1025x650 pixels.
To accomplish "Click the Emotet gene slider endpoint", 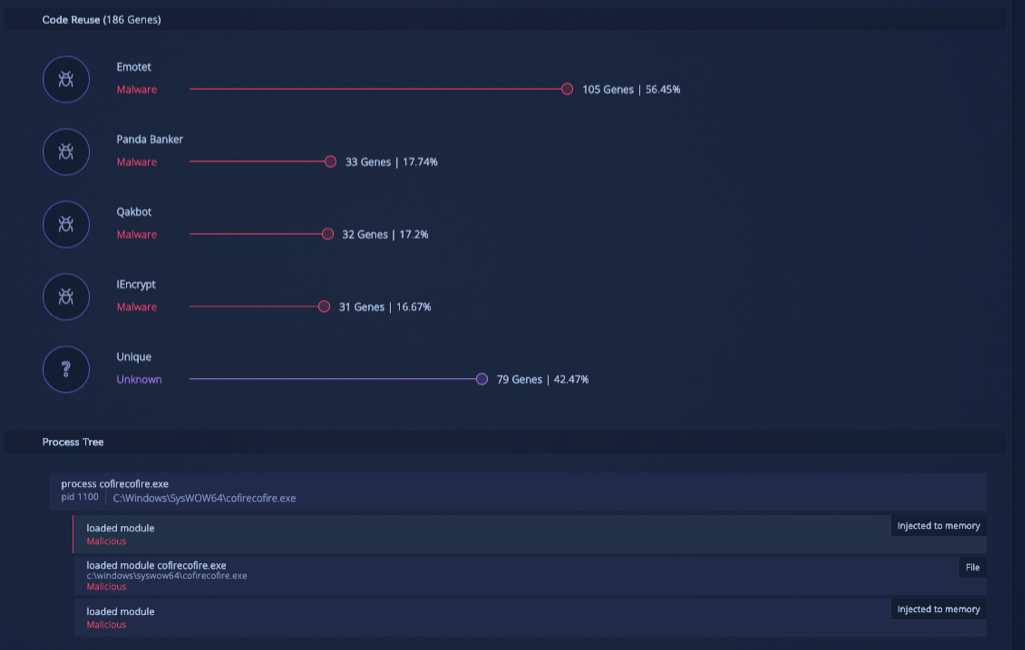I will coord(567,89).
